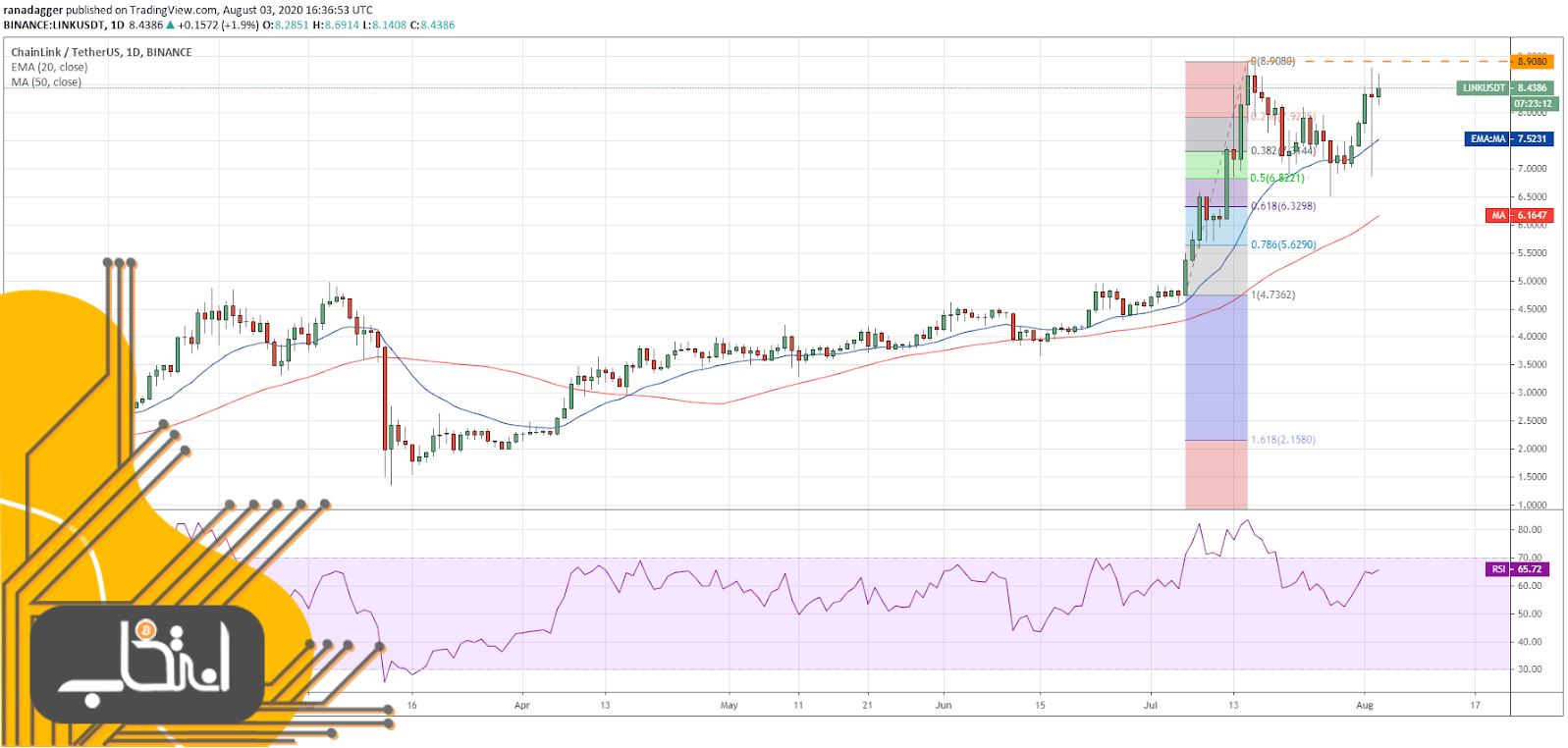Click the RSI axis value 80.00

coord(1530,529)
